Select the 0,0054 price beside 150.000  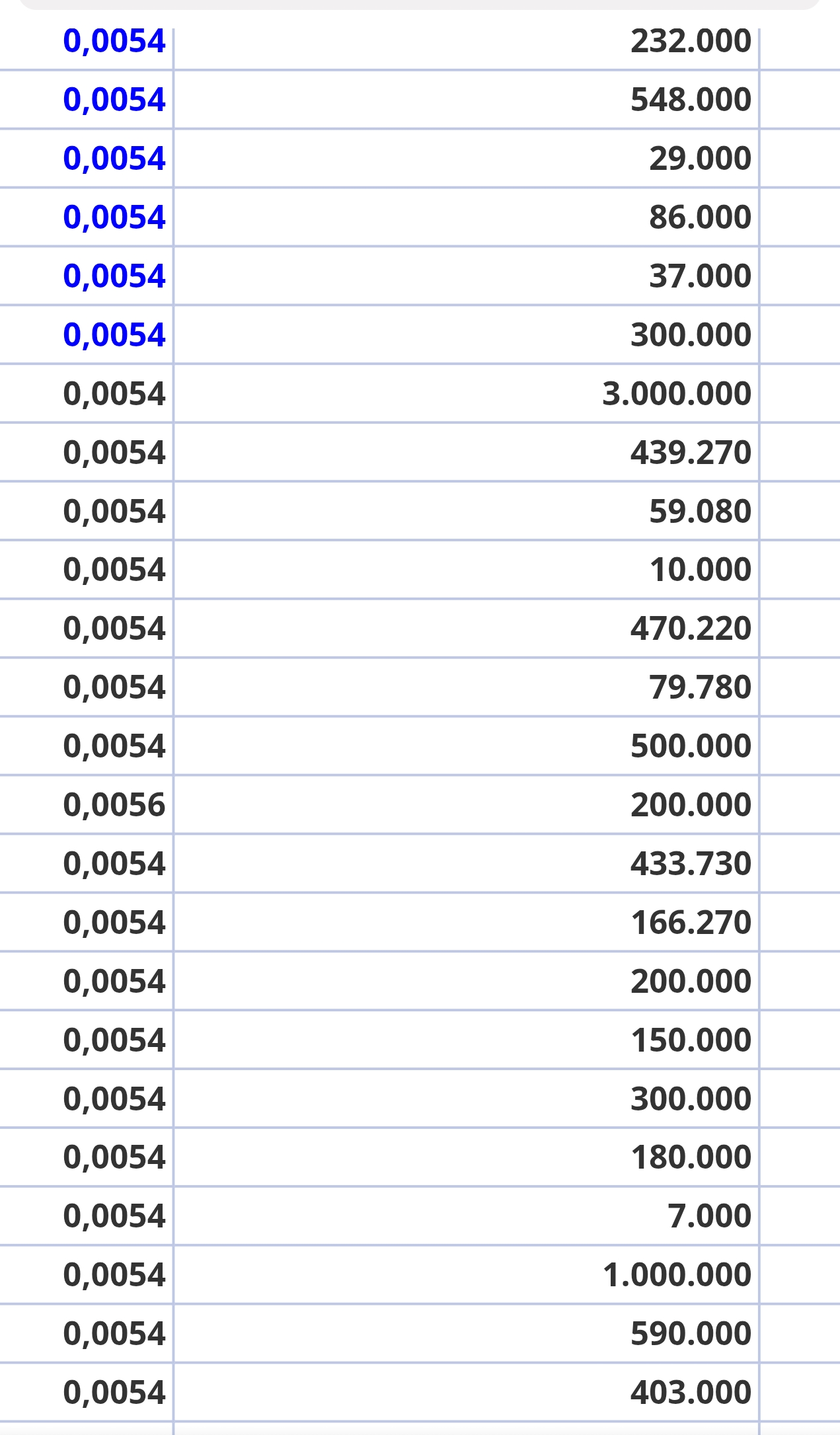click(114, 1040)
